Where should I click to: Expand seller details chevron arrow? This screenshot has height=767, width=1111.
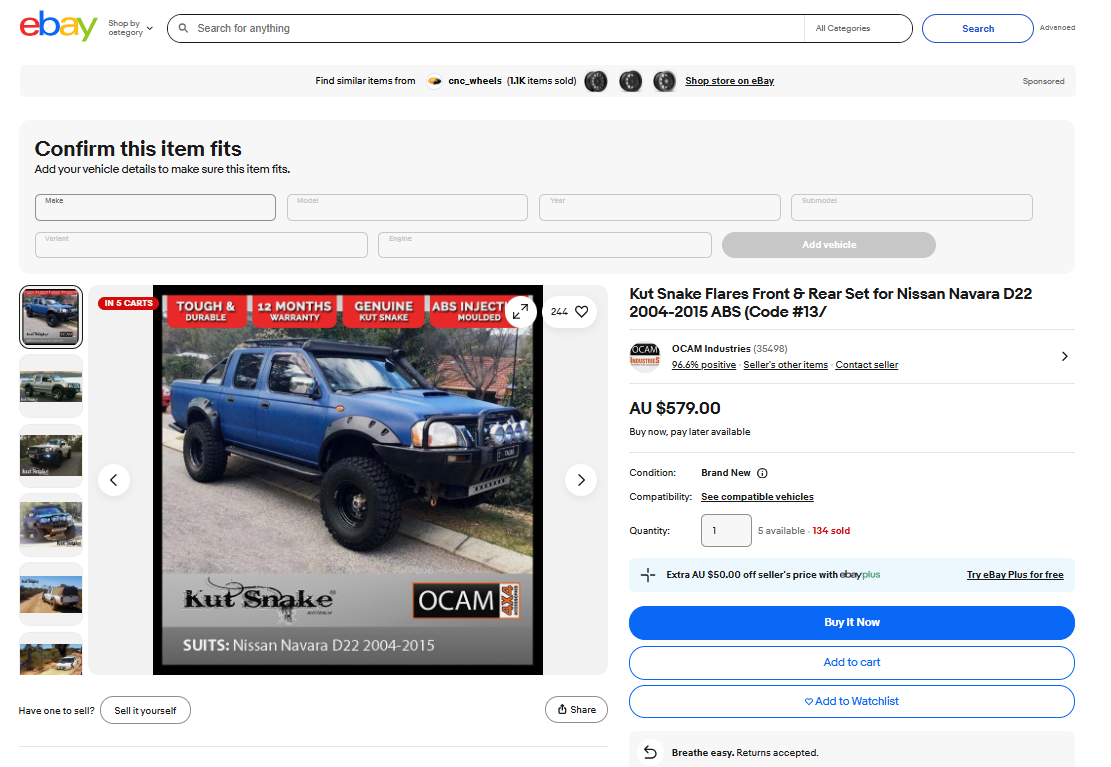pos(1064,357)
